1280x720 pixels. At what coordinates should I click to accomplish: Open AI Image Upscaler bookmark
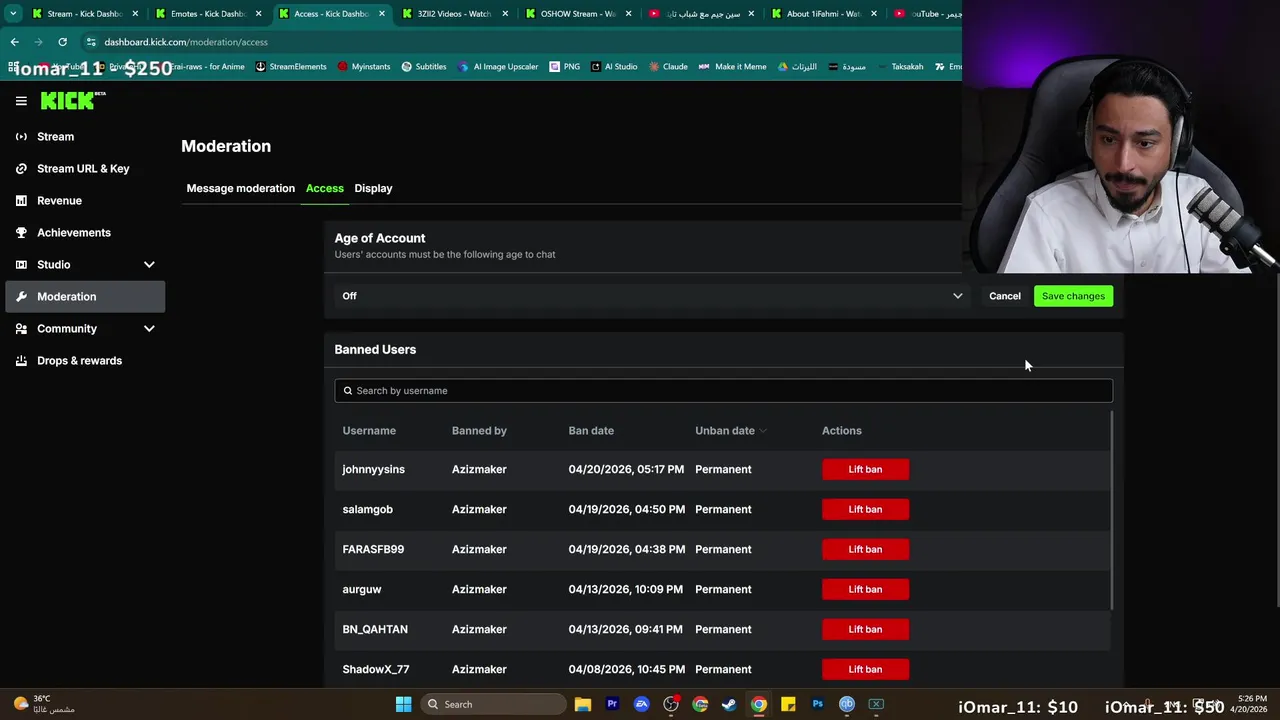pos(498,67)
